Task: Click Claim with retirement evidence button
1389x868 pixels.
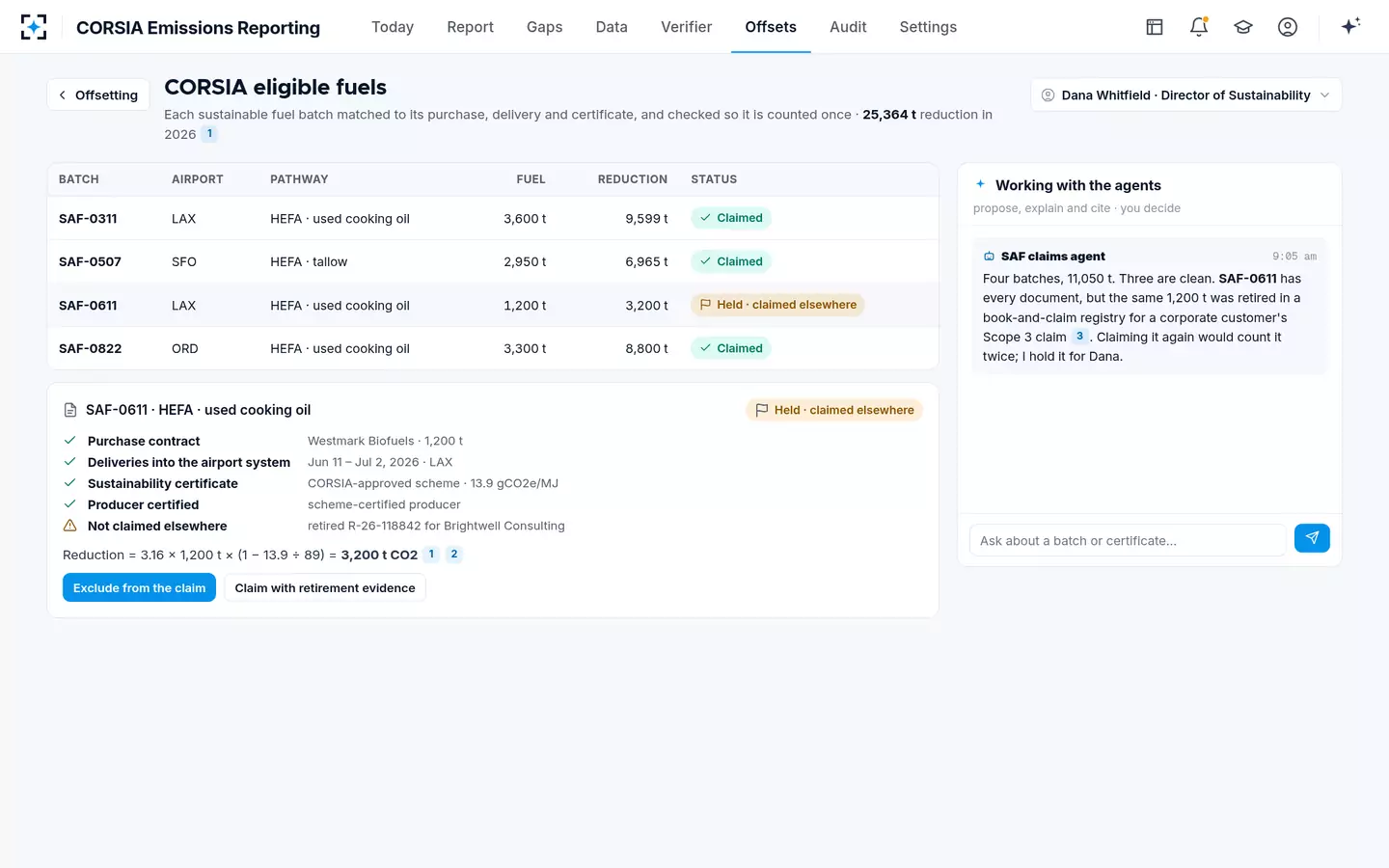Action: [x=325, y=587]
